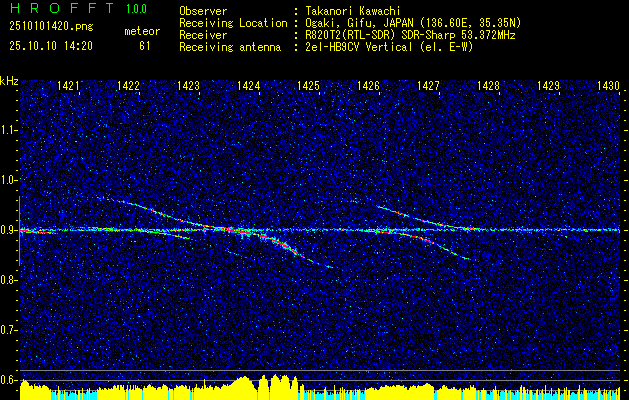Click the 1424 time axis marker
This screenshot has height=400, width=629.
pos(249,85)
